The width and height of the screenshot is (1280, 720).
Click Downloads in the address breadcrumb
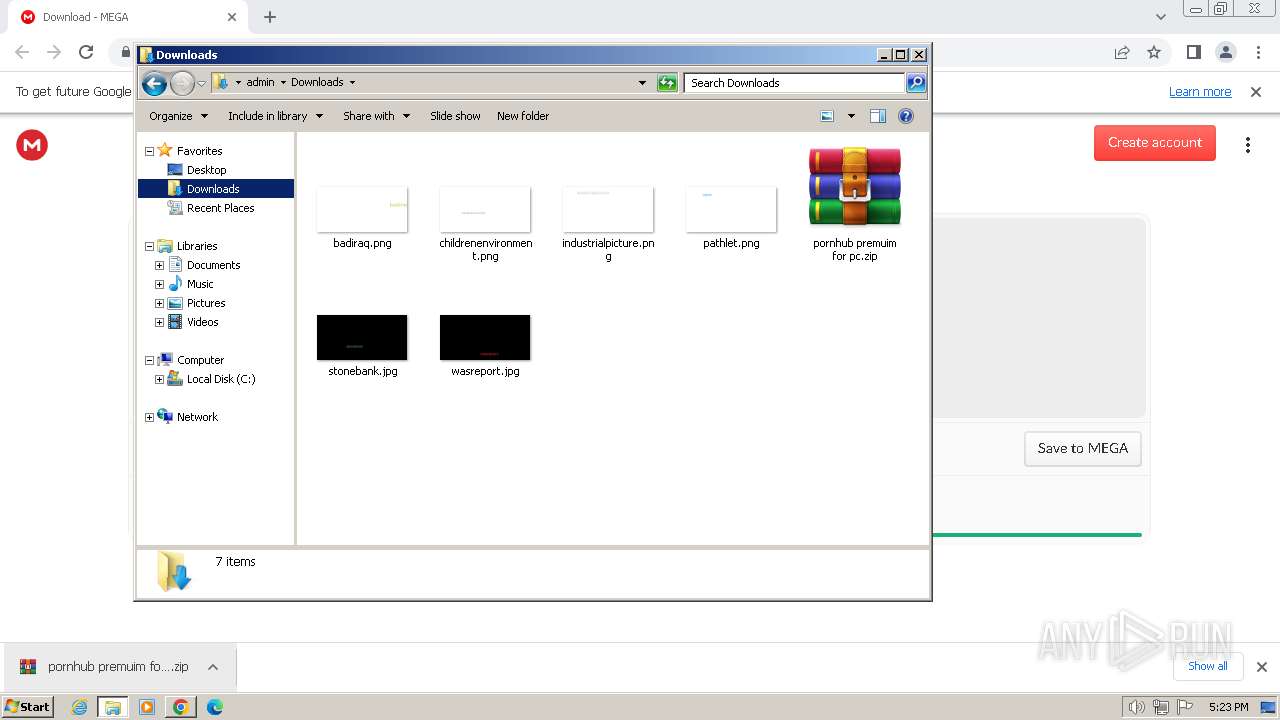[x=317, y=83]
